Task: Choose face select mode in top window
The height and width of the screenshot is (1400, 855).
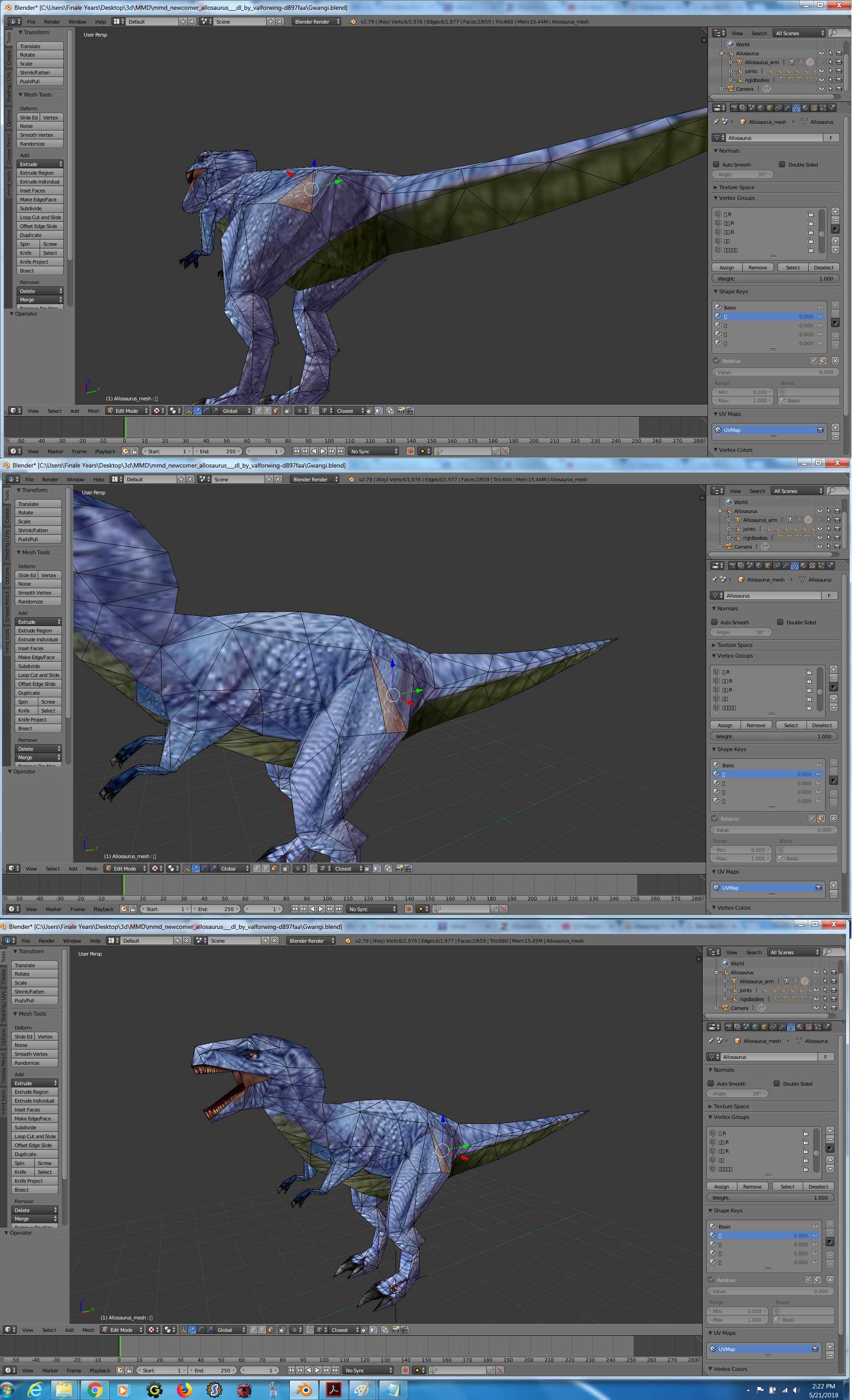Action: [x=276, y=410]
